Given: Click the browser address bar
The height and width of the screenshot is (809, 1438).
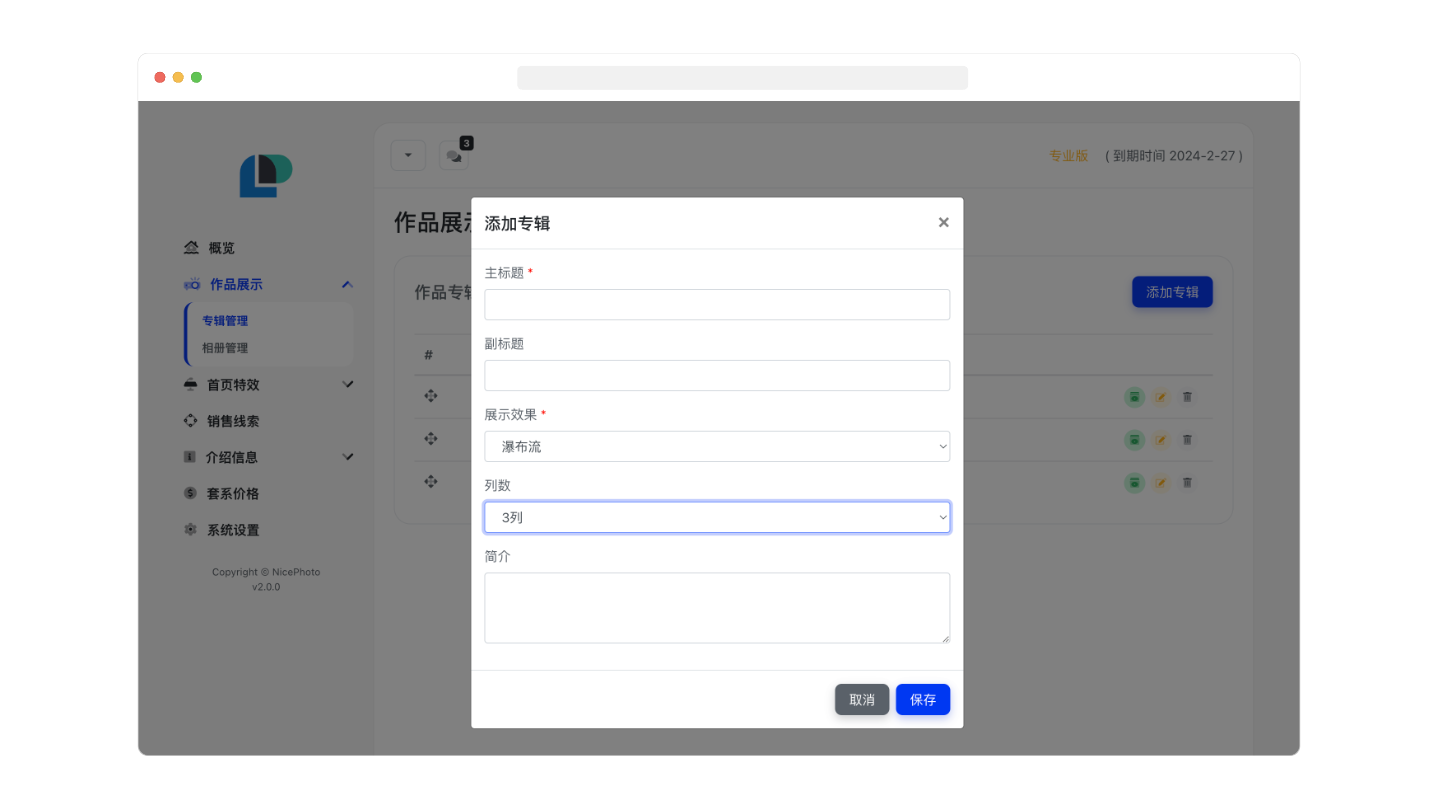Looking at the screenshot, I should 742,78.
